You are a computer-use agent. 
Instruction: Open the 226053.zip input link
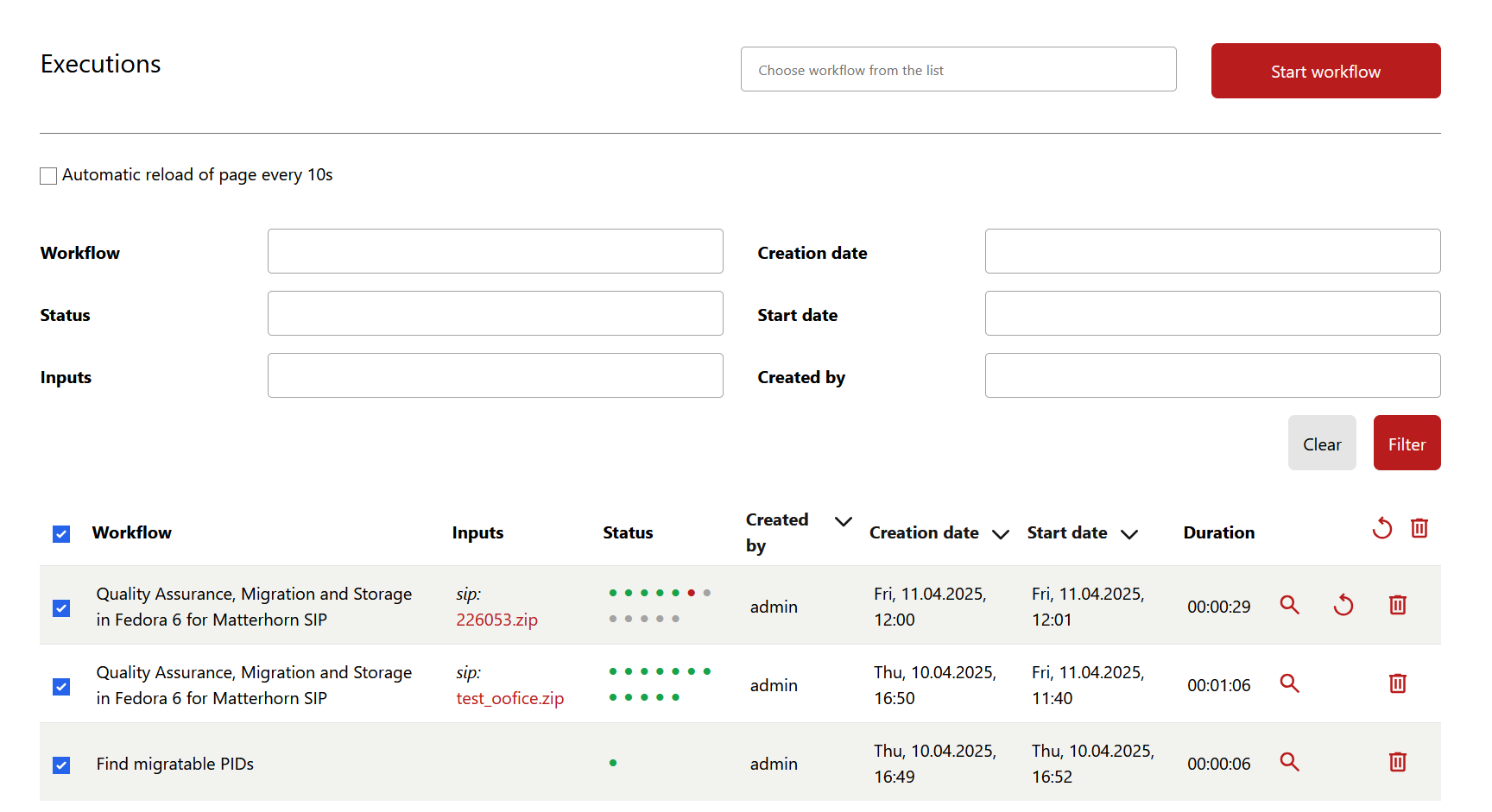[496, 620]
